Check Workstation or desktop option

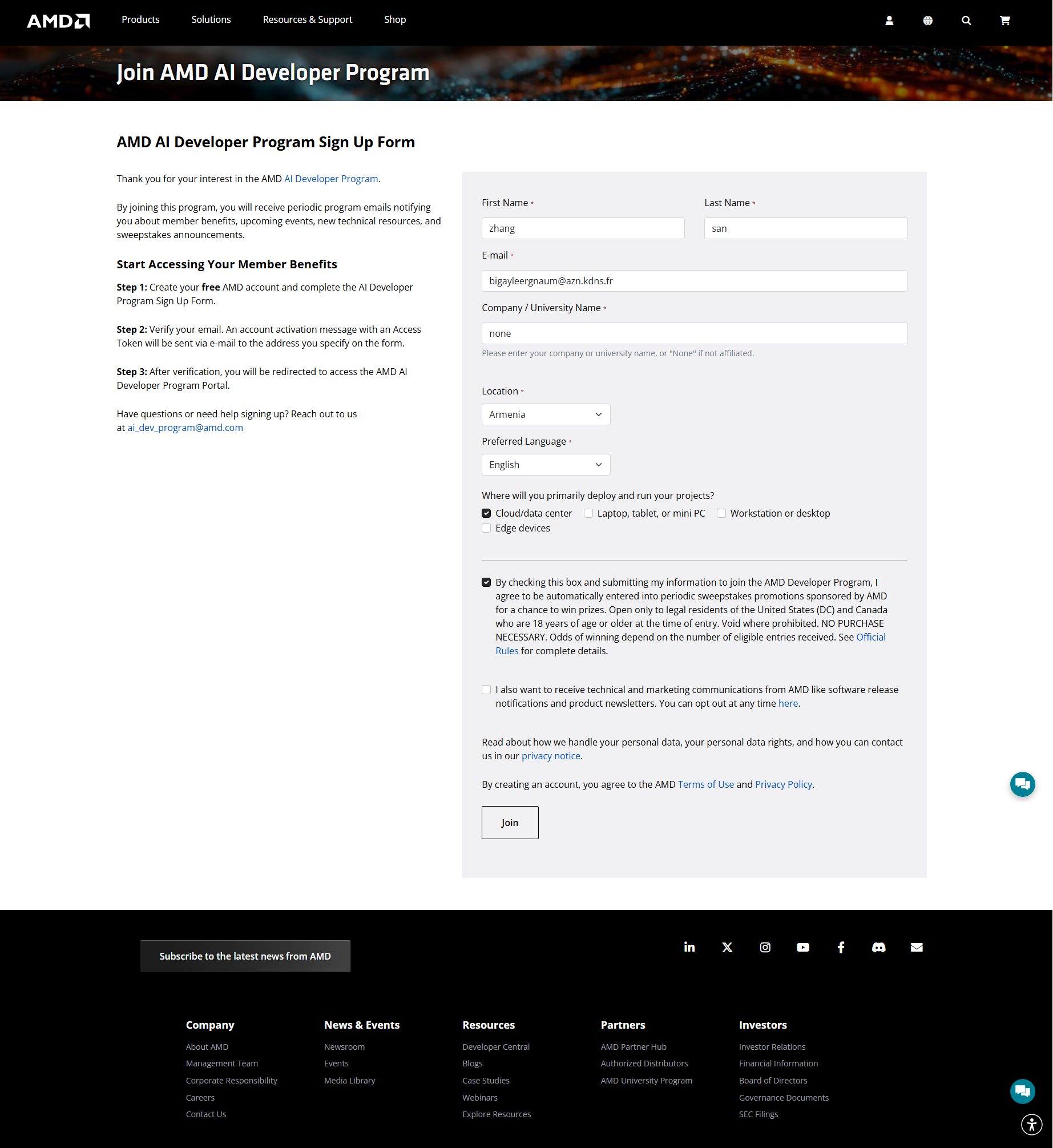tap(721, 513)
